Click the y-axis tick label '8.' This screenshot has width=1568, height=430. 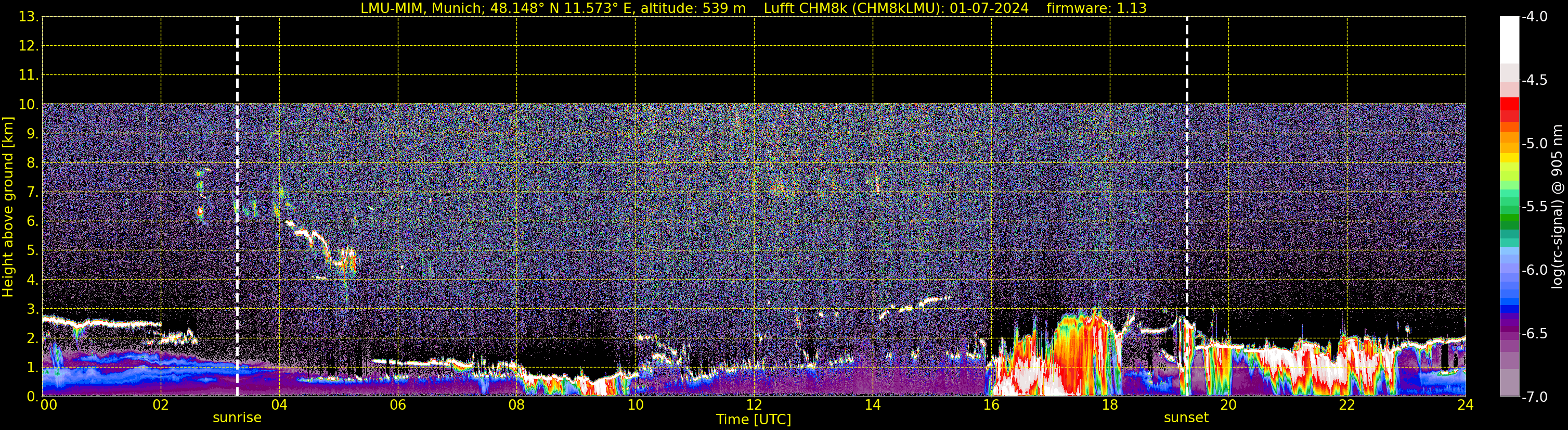[32, 162]
